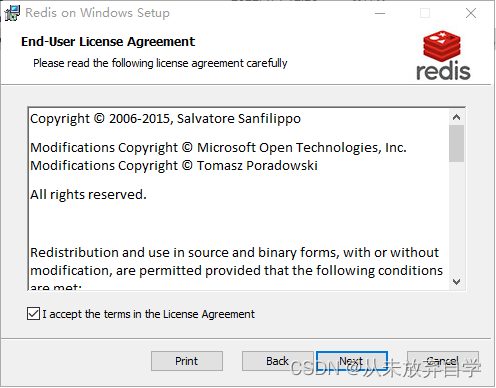Image resolution: width=496 pixels, height=388 pixels.
Task: Click the "I accept the terms" label text
Action: pos(148,314)
